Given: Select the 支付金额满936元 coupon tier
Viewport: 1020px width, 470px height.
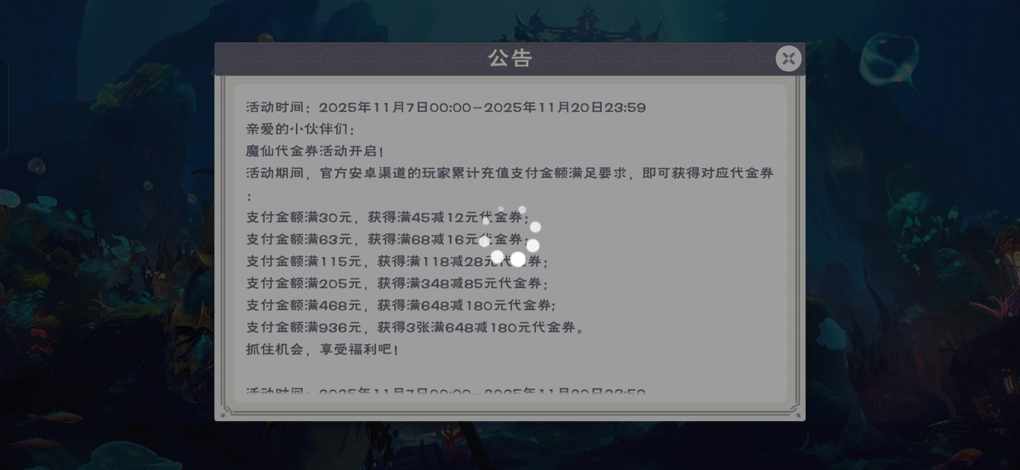Looking at the screenshot, I should (x=414, y=328).
